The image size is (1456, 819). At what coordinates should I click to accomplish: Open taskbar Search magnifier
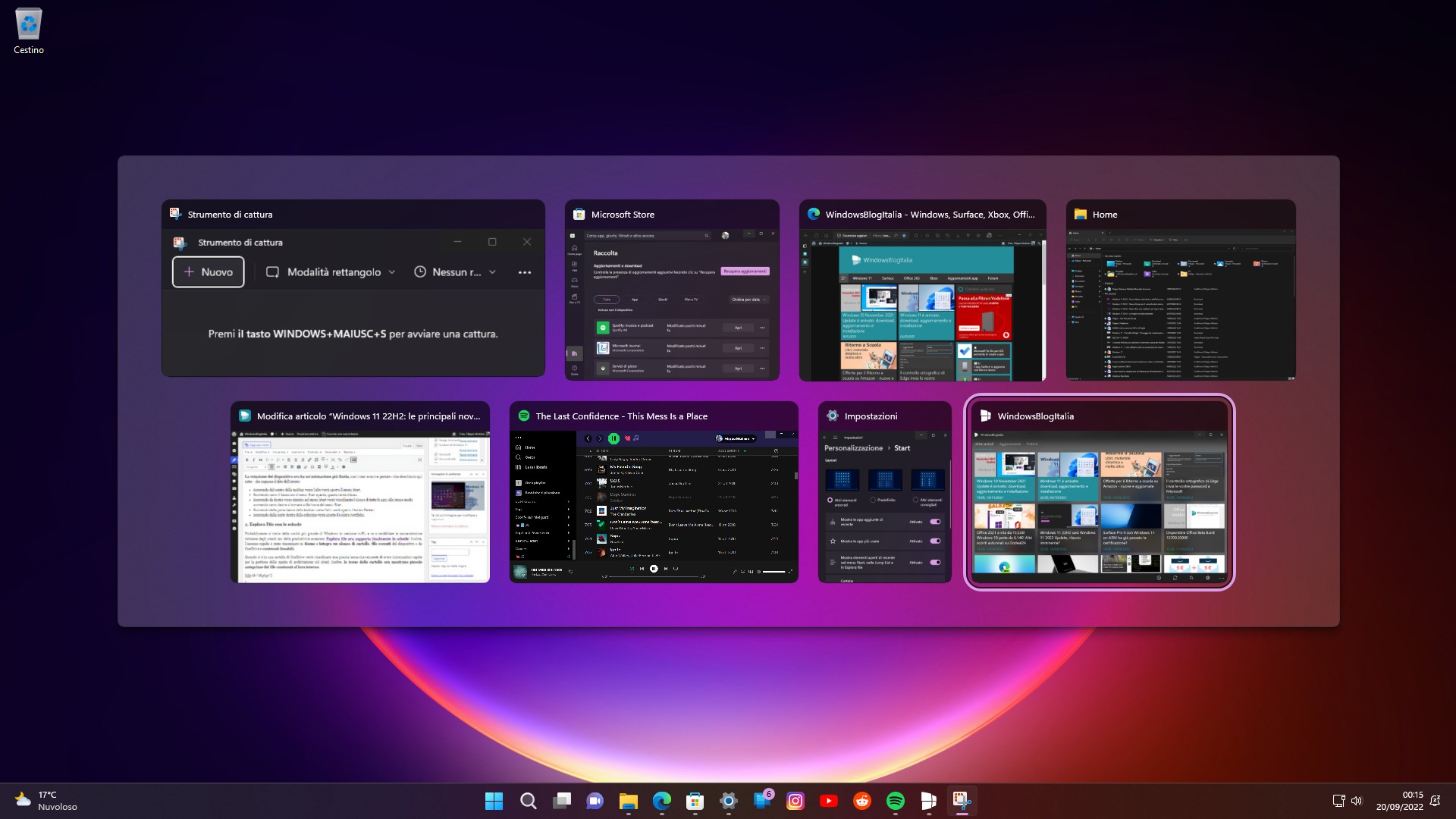[529, 801]
